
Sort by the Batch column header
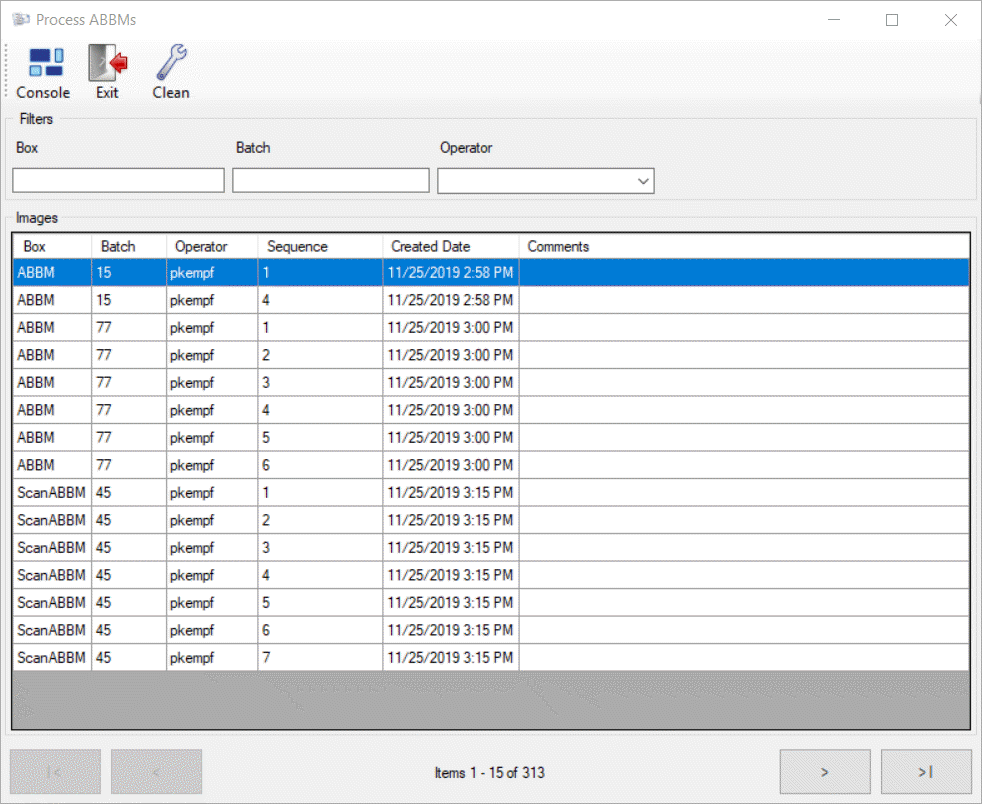pyautogui.click(x=129, y=247)
